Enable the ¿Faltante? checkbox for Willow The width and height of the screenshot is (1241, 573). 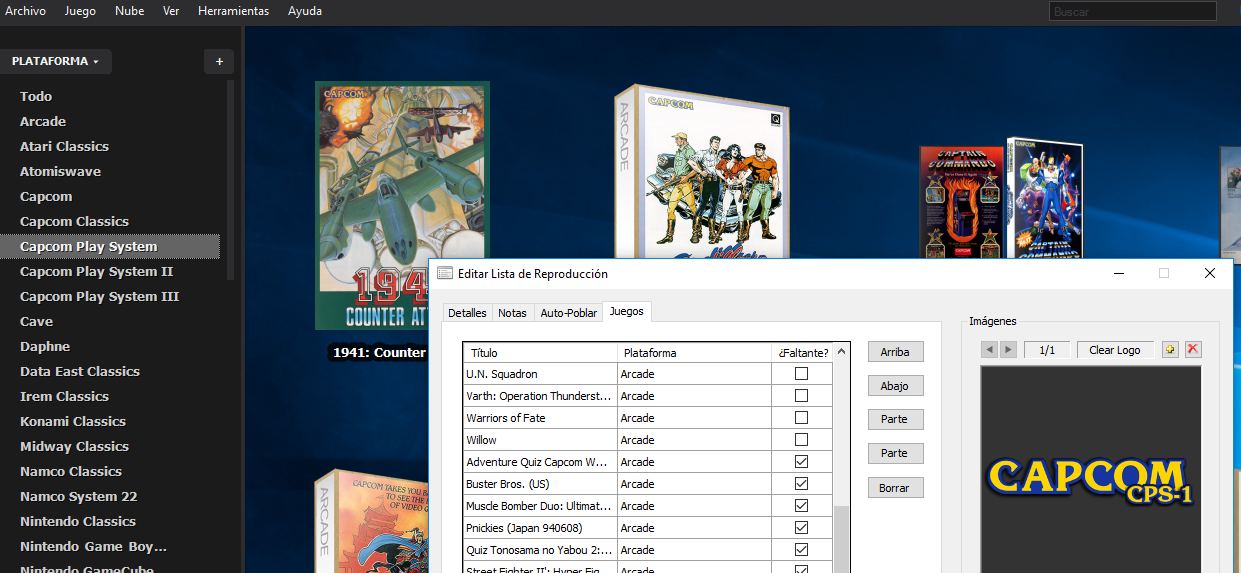[801, 440]
